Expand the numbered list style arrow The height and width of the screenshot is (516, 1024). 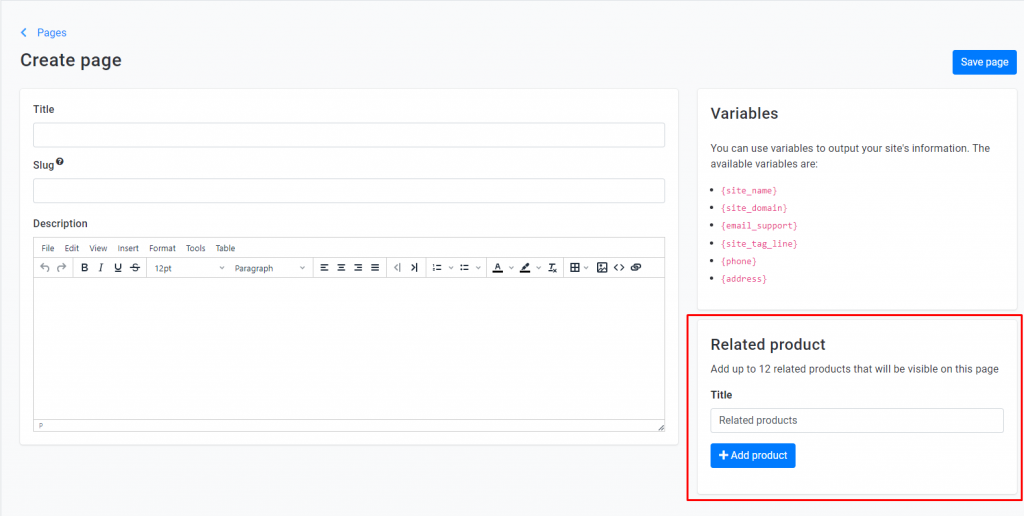pyautogui.click(x=451, y=268)
